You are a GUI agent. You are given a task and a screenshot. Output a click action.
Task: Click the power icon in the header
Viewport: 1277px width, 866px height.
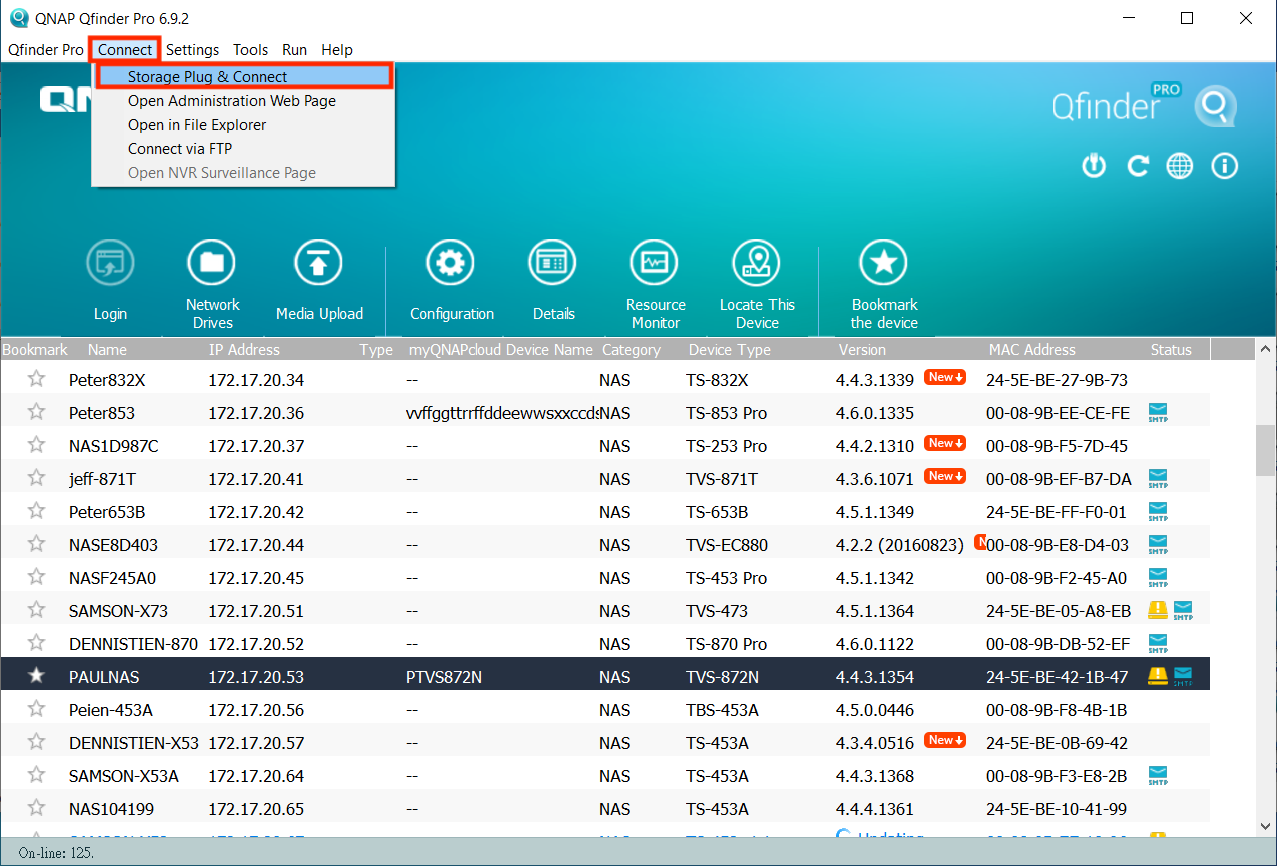(1095, 166)
